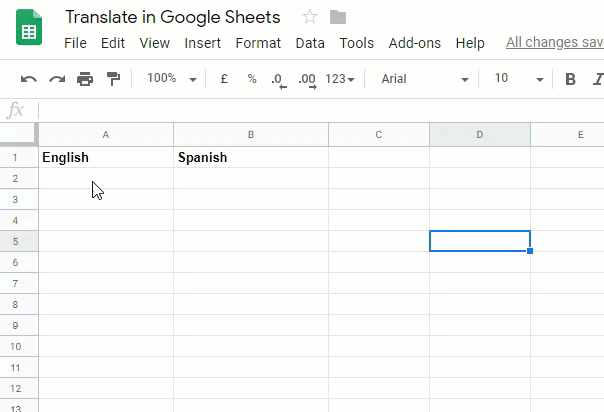Select the Spanish cell in B1
The width and height of the screenshot is (604, 412).
coord(251,157)
